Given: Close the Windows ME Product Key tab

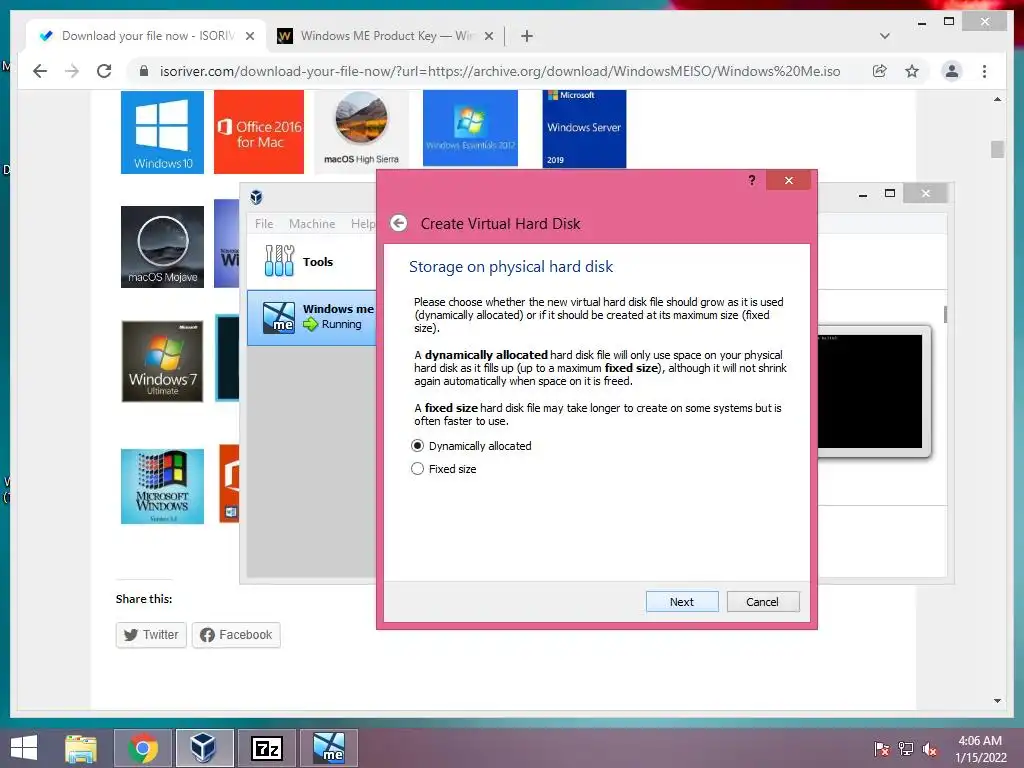Looking at the screenshot, I should pyautogui.click(x=488, y=36).
